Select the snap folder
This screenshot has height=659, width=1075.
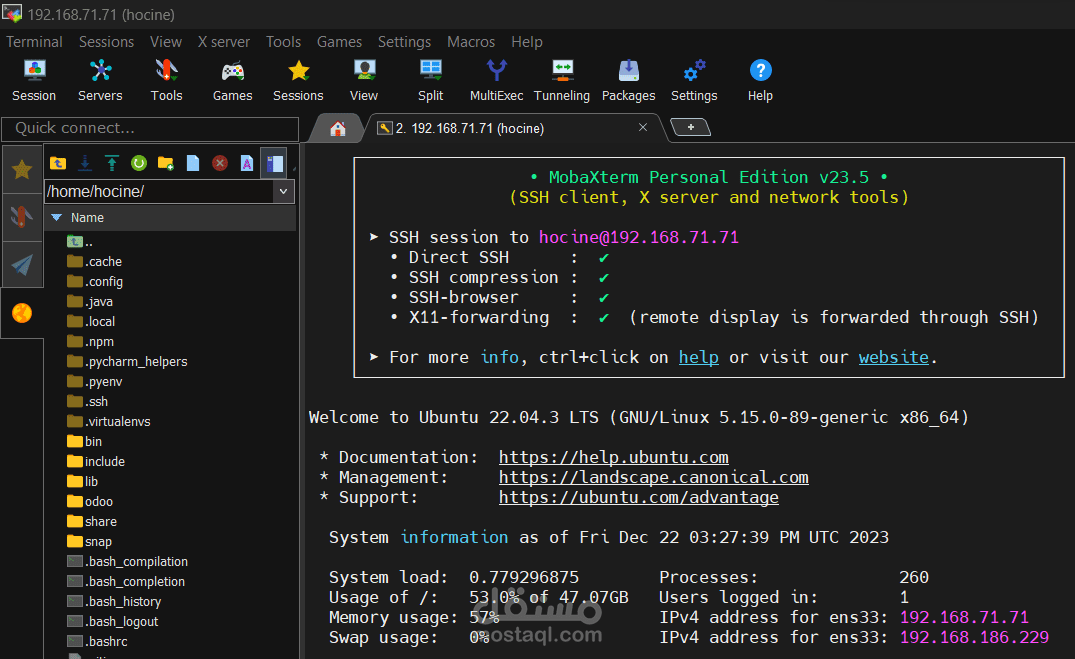point(89,541)
